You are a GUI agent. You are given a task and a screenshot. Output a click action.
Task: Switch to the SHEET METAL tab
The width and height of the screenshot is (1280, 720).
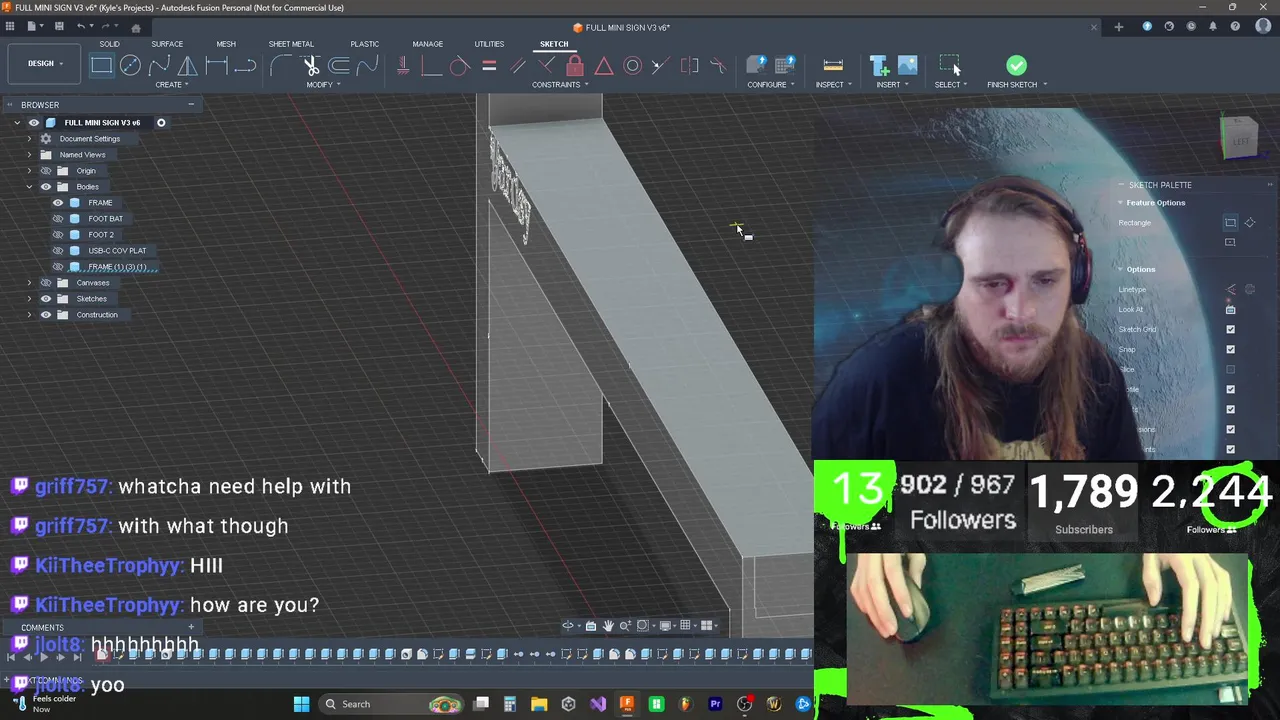click(x=291, y=44)
